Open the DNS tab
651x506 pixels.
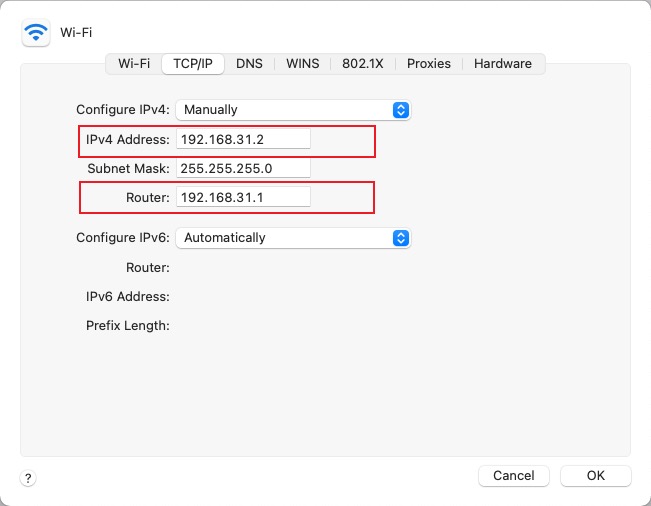point(249,64)
